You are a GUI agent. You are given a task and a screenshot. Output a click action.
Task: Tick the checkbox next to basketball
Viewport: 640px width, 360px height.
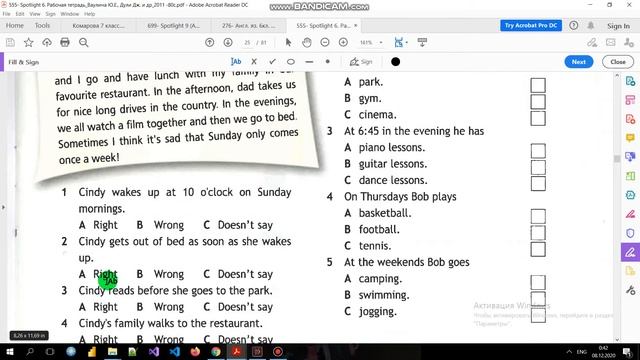538,216
